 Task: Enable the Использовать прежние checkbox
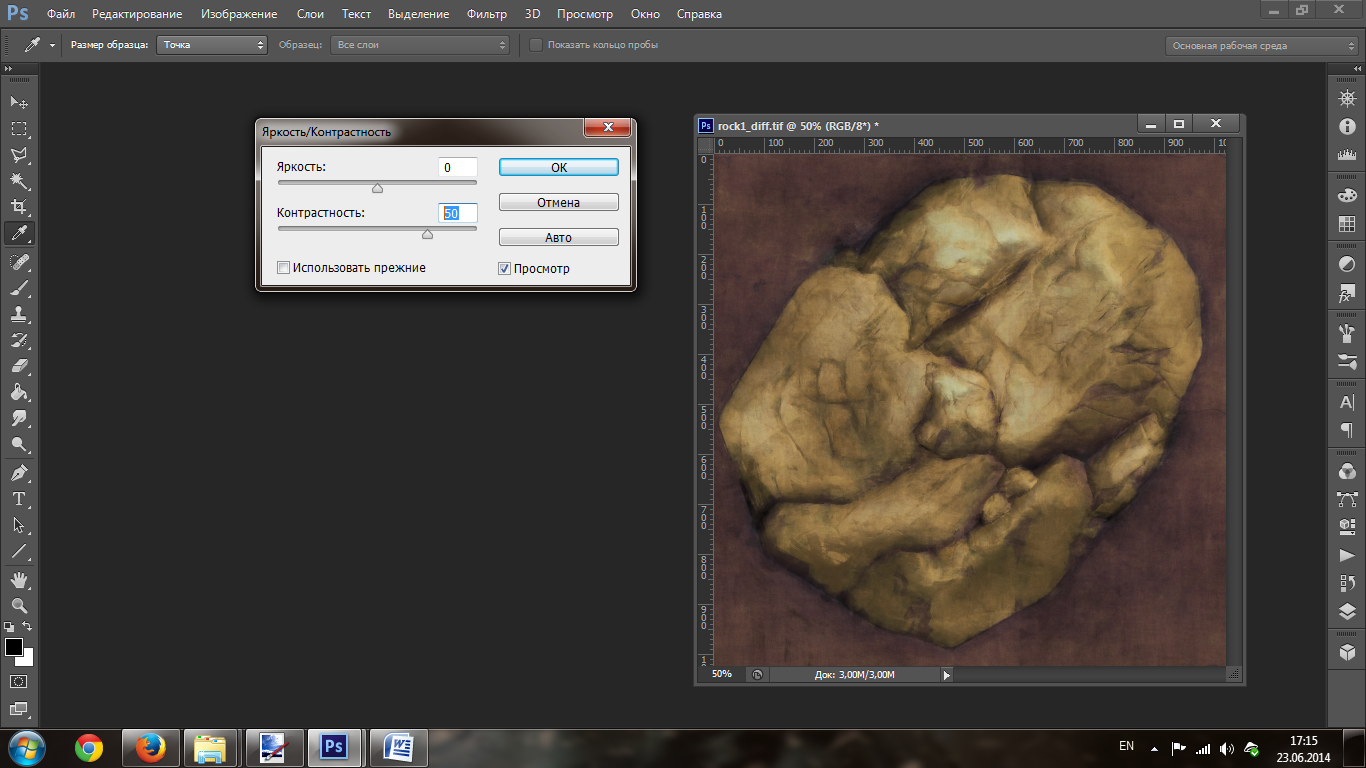[284, 268]
